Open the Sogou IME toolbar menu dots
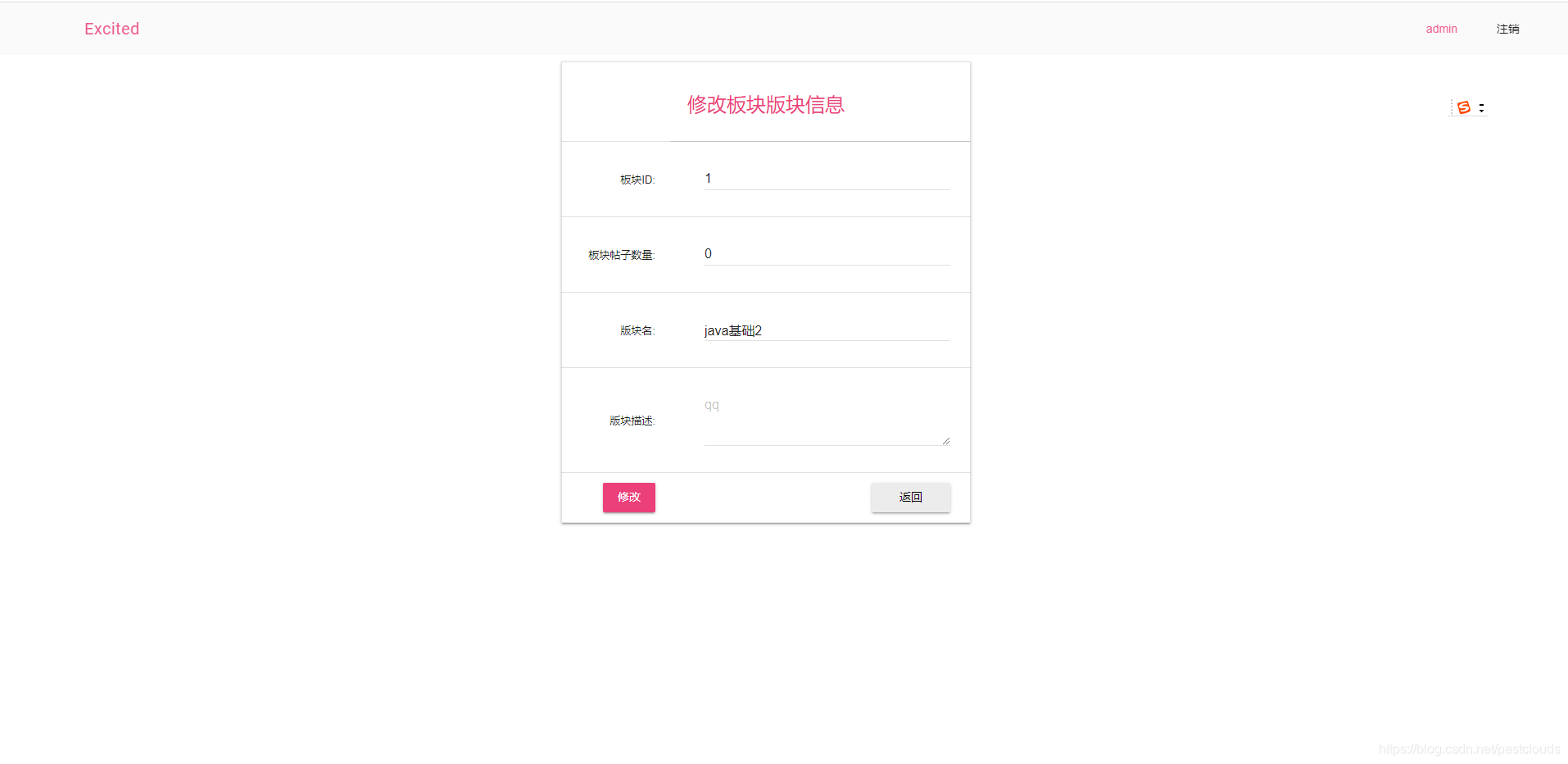Viewport: 1568px width, 764px height. point(1481,107)
